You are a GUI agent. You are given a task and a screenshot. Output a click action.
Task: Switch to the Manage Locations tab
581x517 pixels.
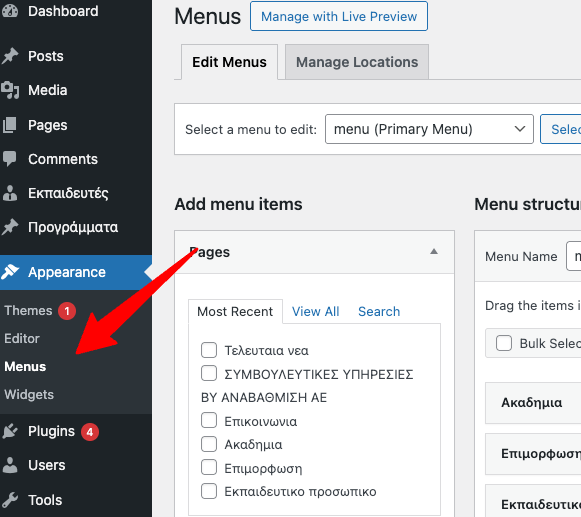tap(357, 62)
